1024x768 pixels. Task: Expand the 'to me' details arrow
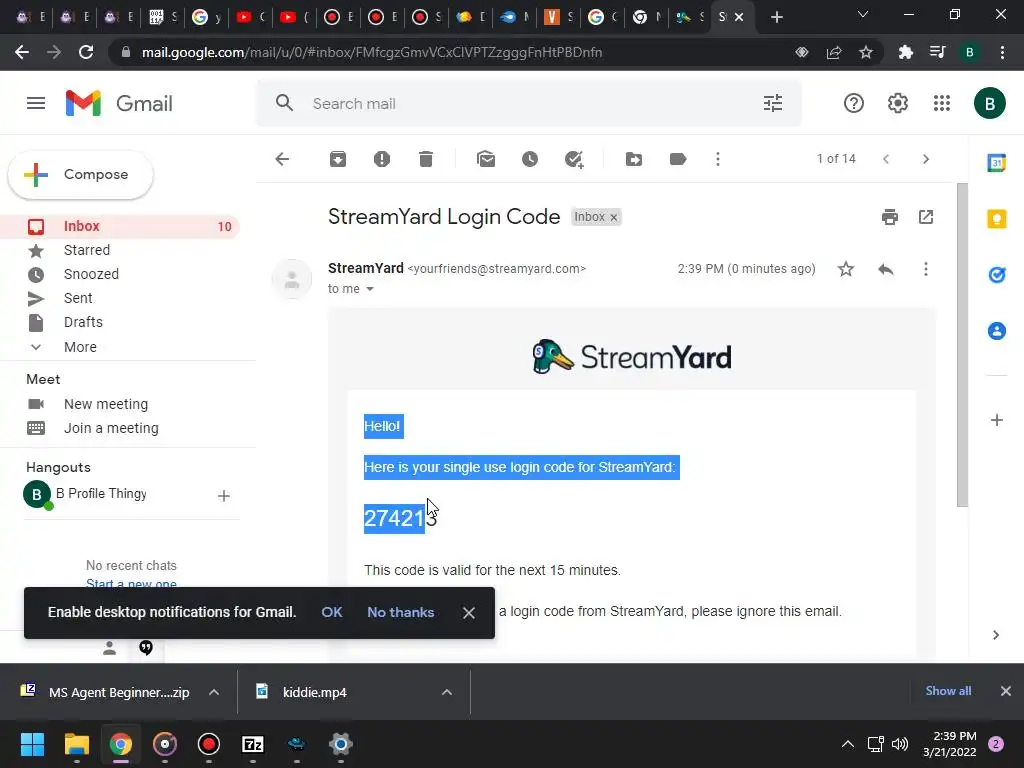(370, 289)
